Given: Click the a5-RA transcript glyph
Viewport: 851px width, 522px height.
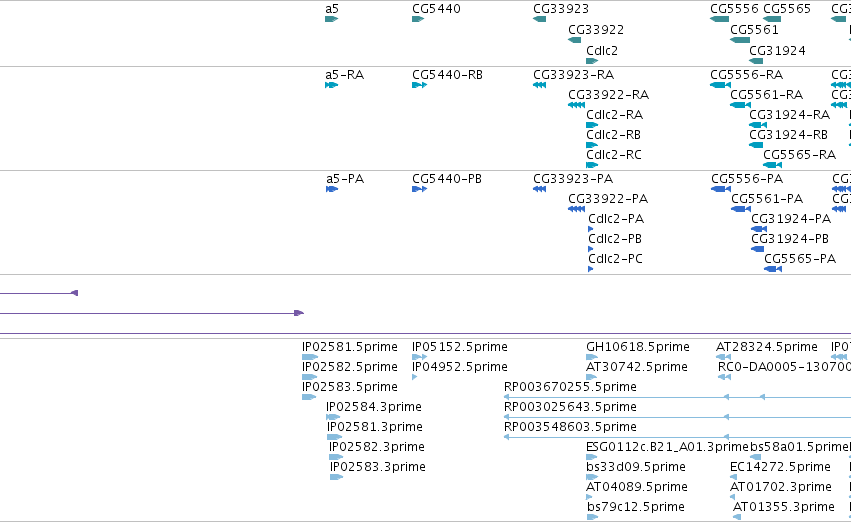Looking at the screenshot, I should [x=332, y=85].
